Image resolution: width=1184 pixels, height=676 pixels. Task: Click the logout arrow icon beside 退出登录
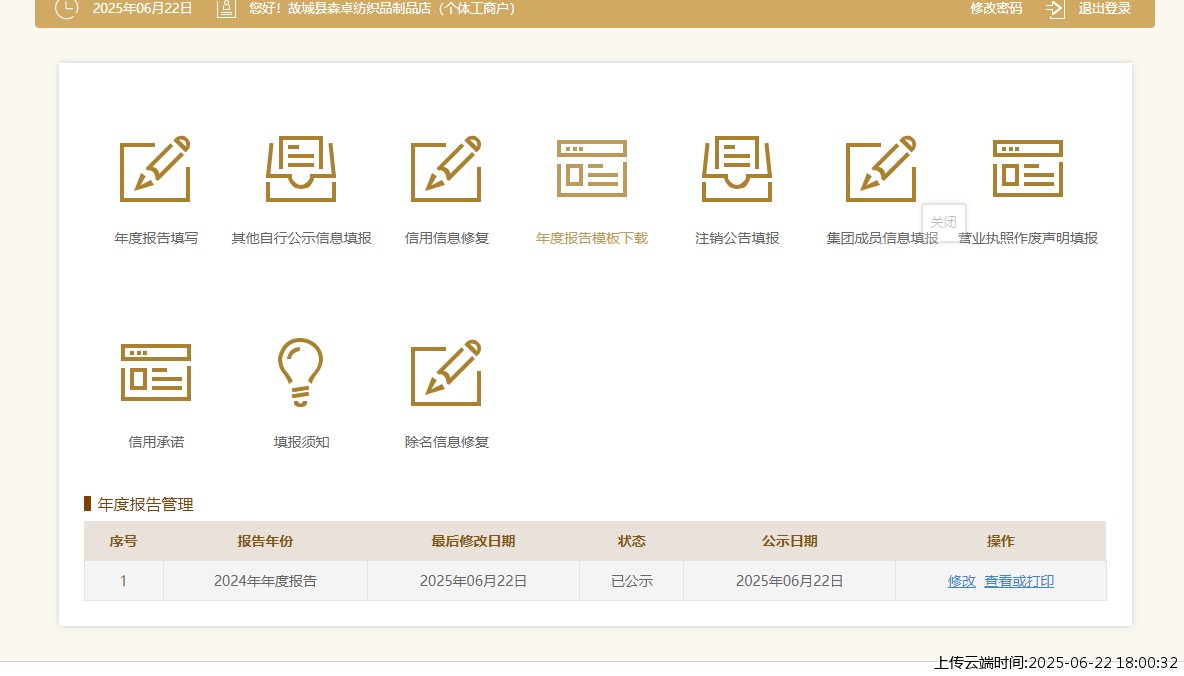click(1055, 9)
